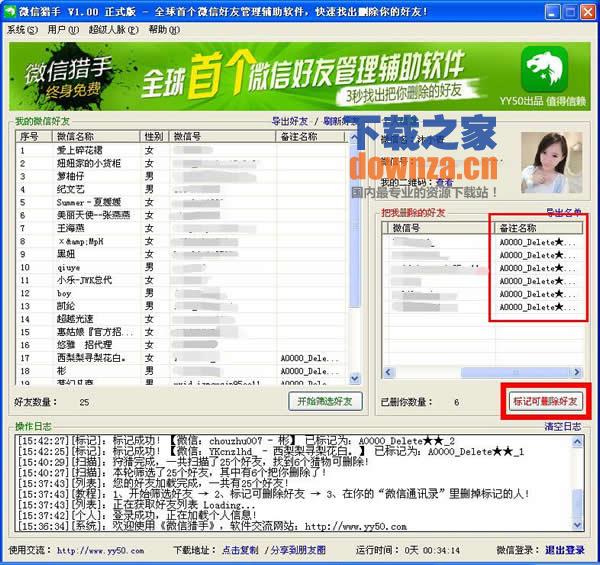Click 备注名称 header in deleted friends list
Screen dimensions: 600x565
click(x=538, y=228)
